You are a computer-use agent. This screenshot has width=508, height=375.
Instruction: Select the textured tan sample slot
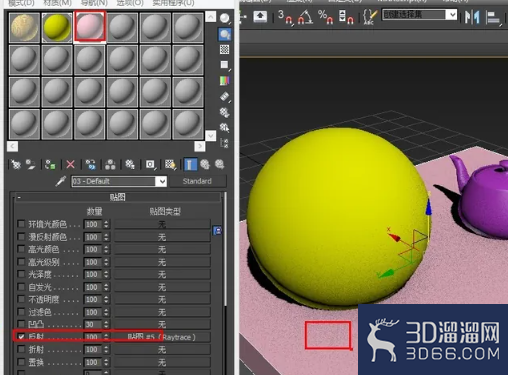pyautogui.click(x=24, y=27)
